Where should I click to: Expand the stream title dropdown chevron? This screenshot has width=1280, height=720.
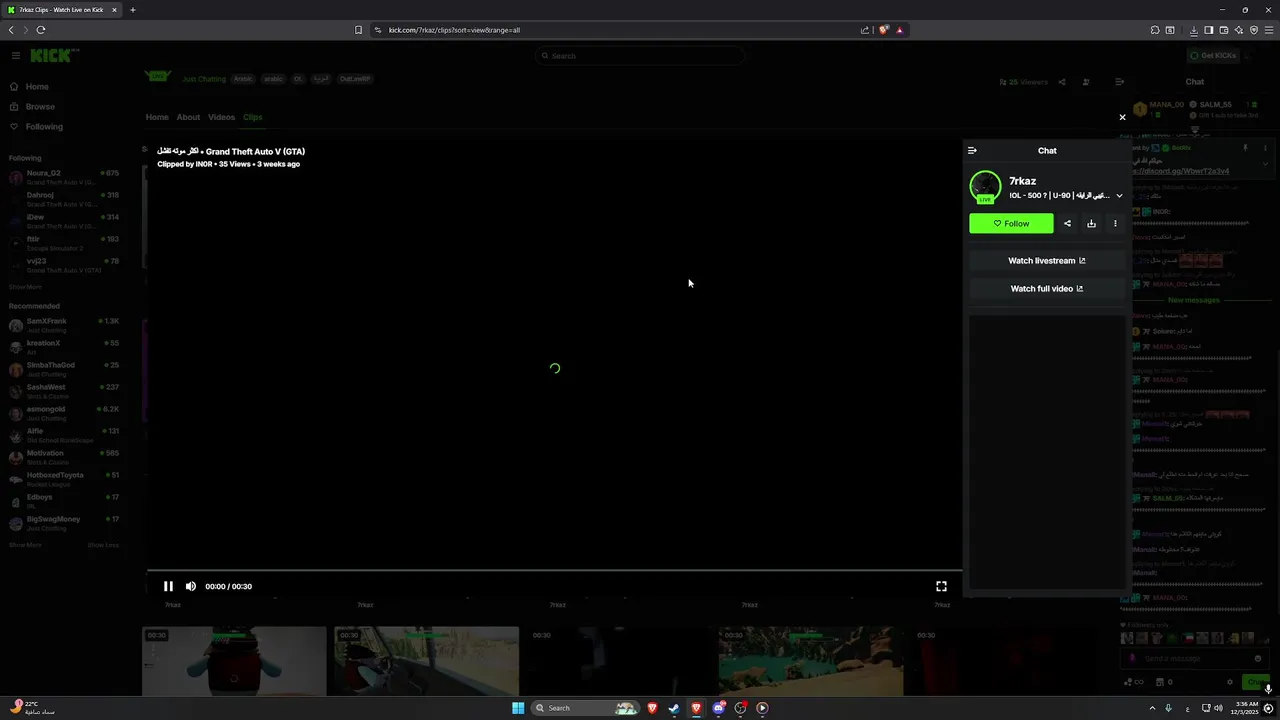pyautogui.click(x=1119, y=196)
